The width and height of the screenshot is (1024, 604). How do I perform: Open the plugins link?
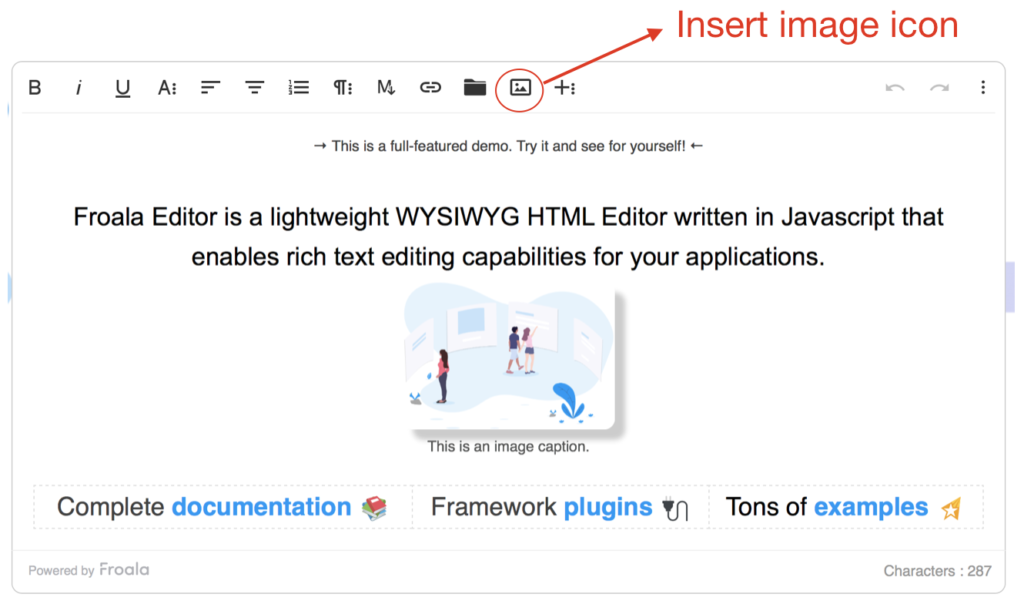click(607, 507)
